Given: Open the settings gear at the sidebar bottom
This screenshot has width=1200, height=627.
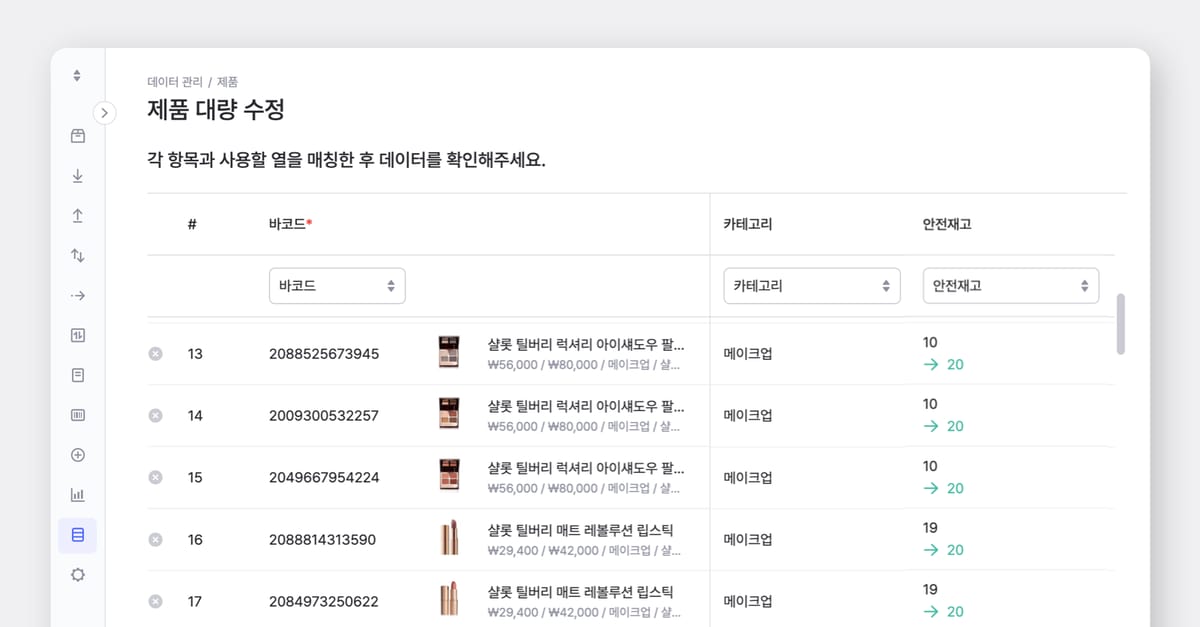Looking at the screenshot, I should click(77, 574).
